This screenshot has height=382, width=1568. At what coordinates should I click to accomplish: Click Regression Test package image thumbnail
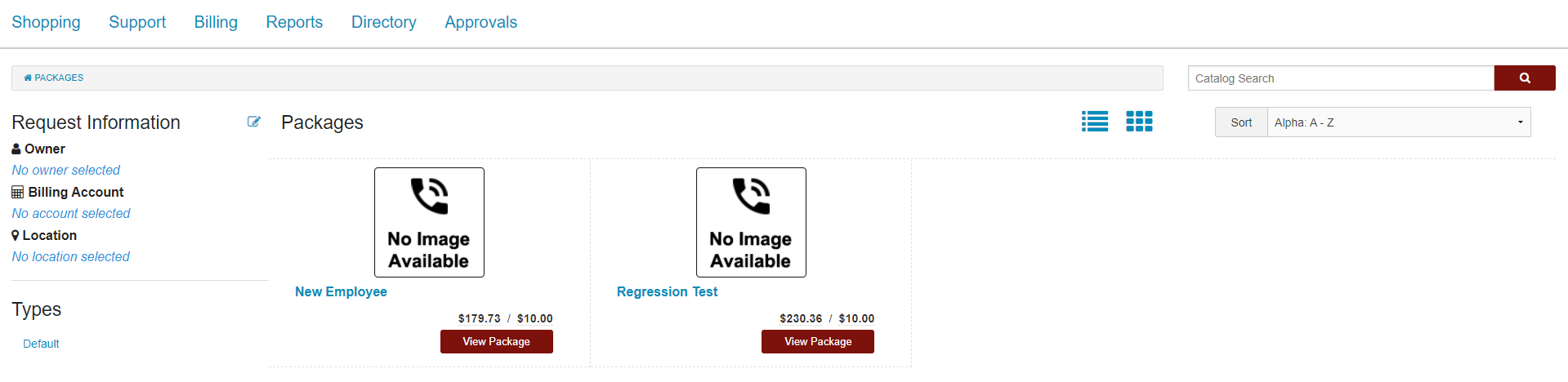coord(751,222)
